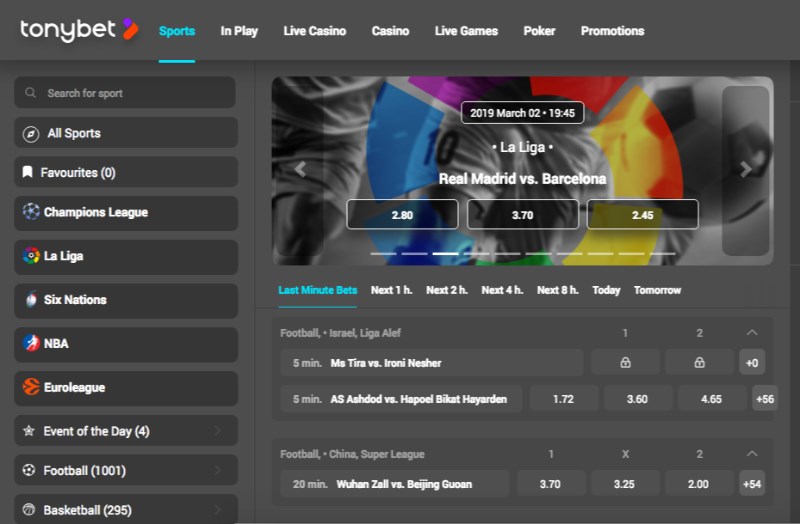This screenshot has height=524, width=800.
Task: Go to previous banner slide
Action: tap(301, 169)
